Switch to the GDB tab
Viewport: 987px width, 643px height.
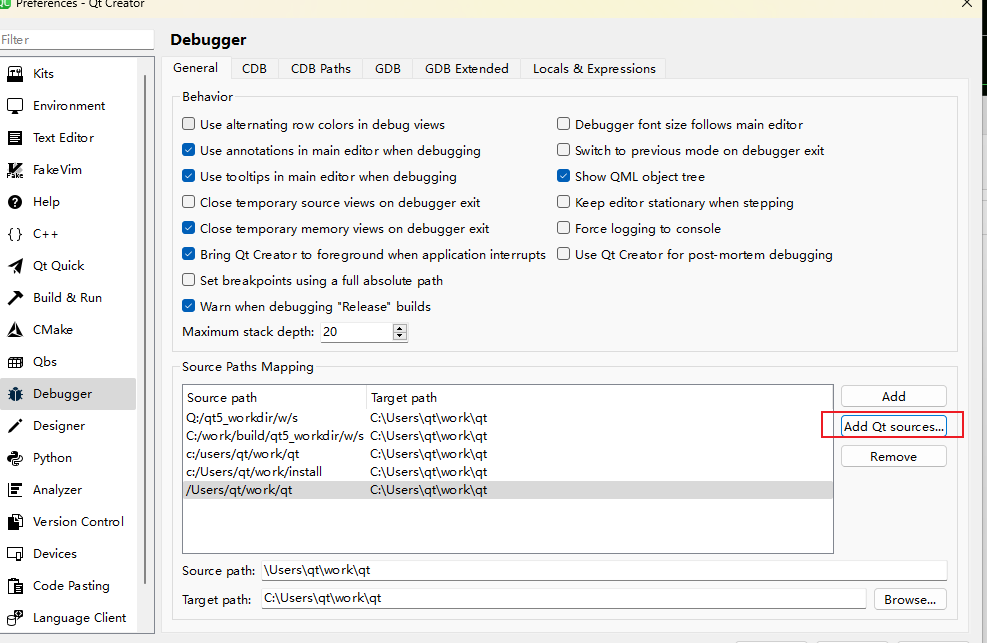coord(388,69)
